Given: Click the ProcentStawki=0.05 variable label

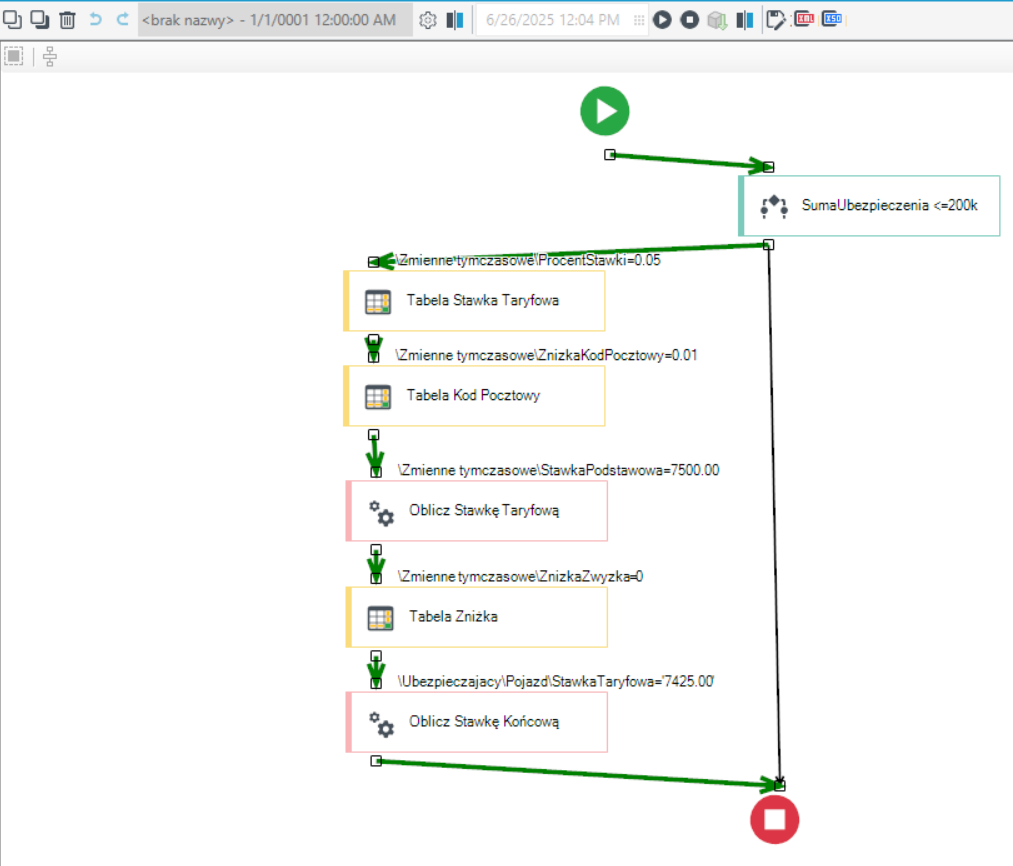Looking at the screenshot, I should point(528,260).
